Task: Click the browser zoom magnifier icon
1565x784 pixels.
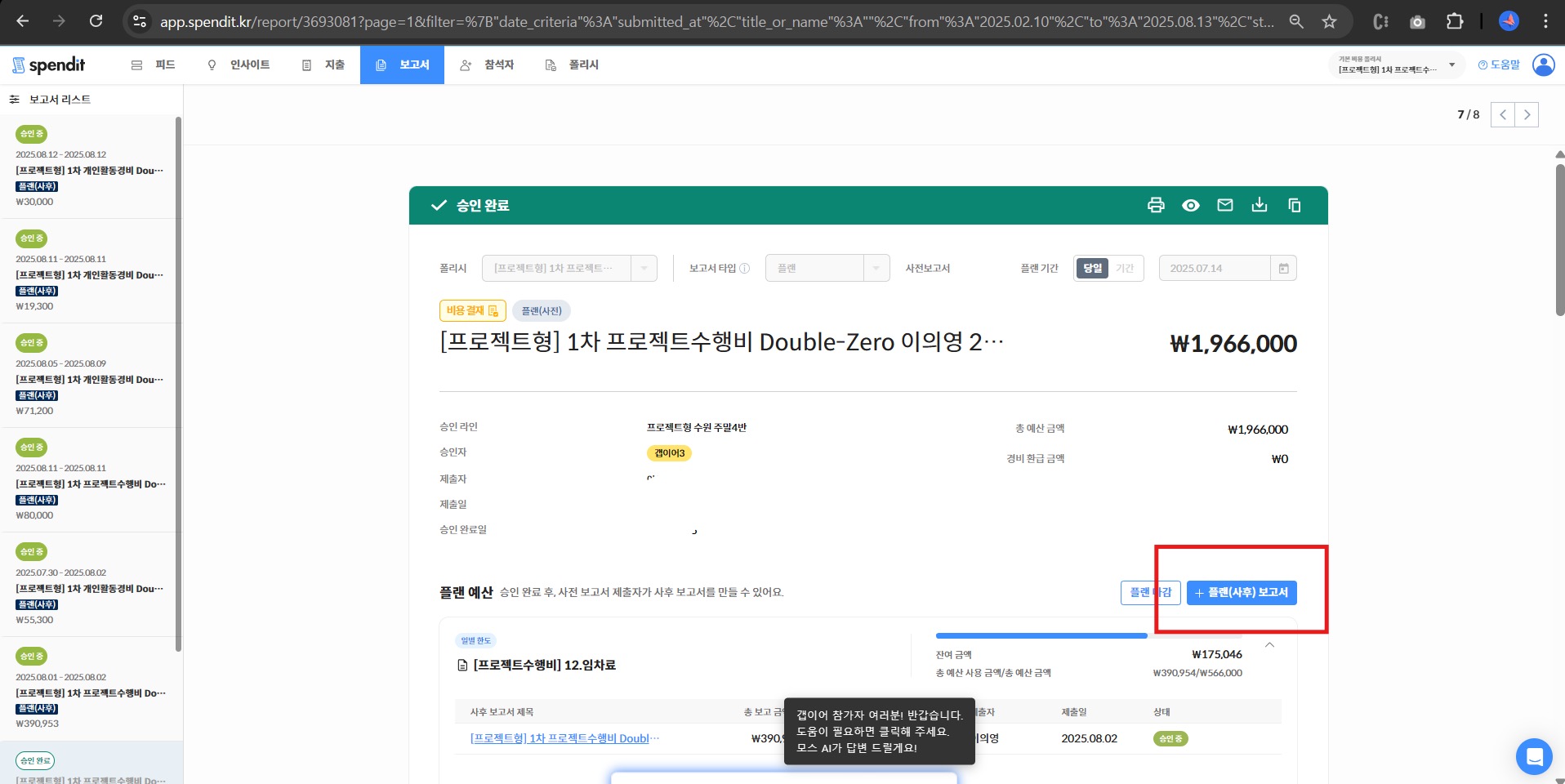Action: 1296,21
